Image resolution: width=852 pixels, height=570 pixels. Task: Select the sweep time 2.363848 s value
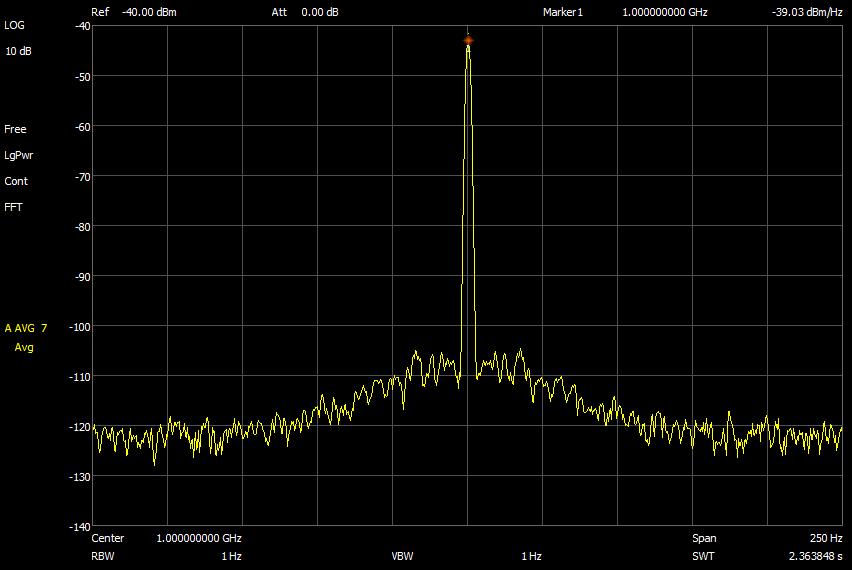pyautogui.click(x=816, y=556)
